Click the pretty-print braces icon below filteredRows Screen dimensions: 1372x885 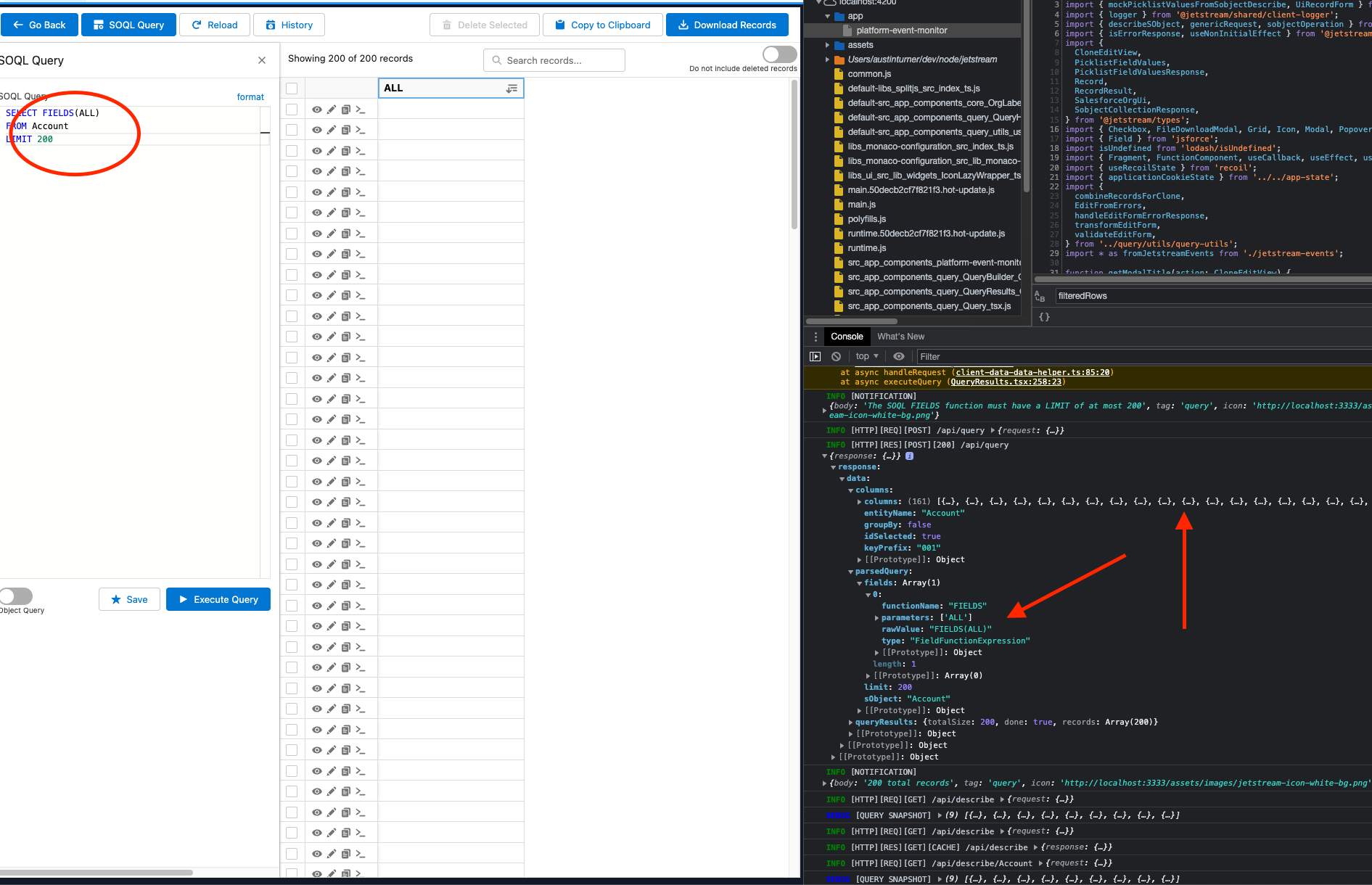pyautogui.click(x=1044, y=316)
